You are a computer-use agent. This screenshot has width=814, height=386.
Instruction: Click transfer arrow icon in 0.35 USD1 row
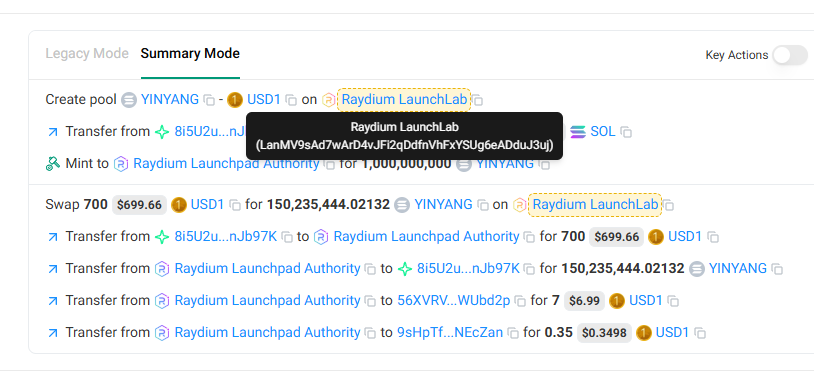tap(52, 333)
